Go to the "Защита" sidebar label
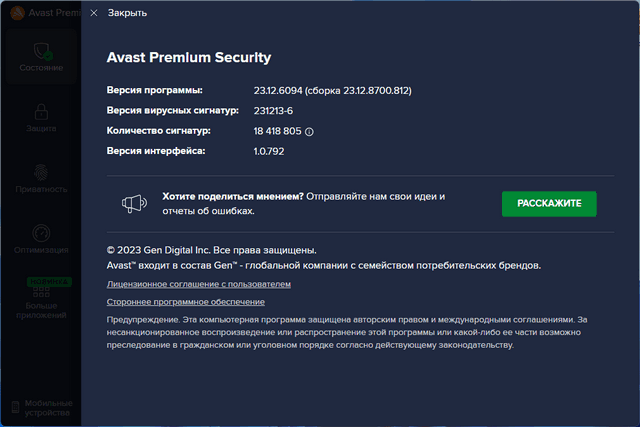 click(42, 128)
